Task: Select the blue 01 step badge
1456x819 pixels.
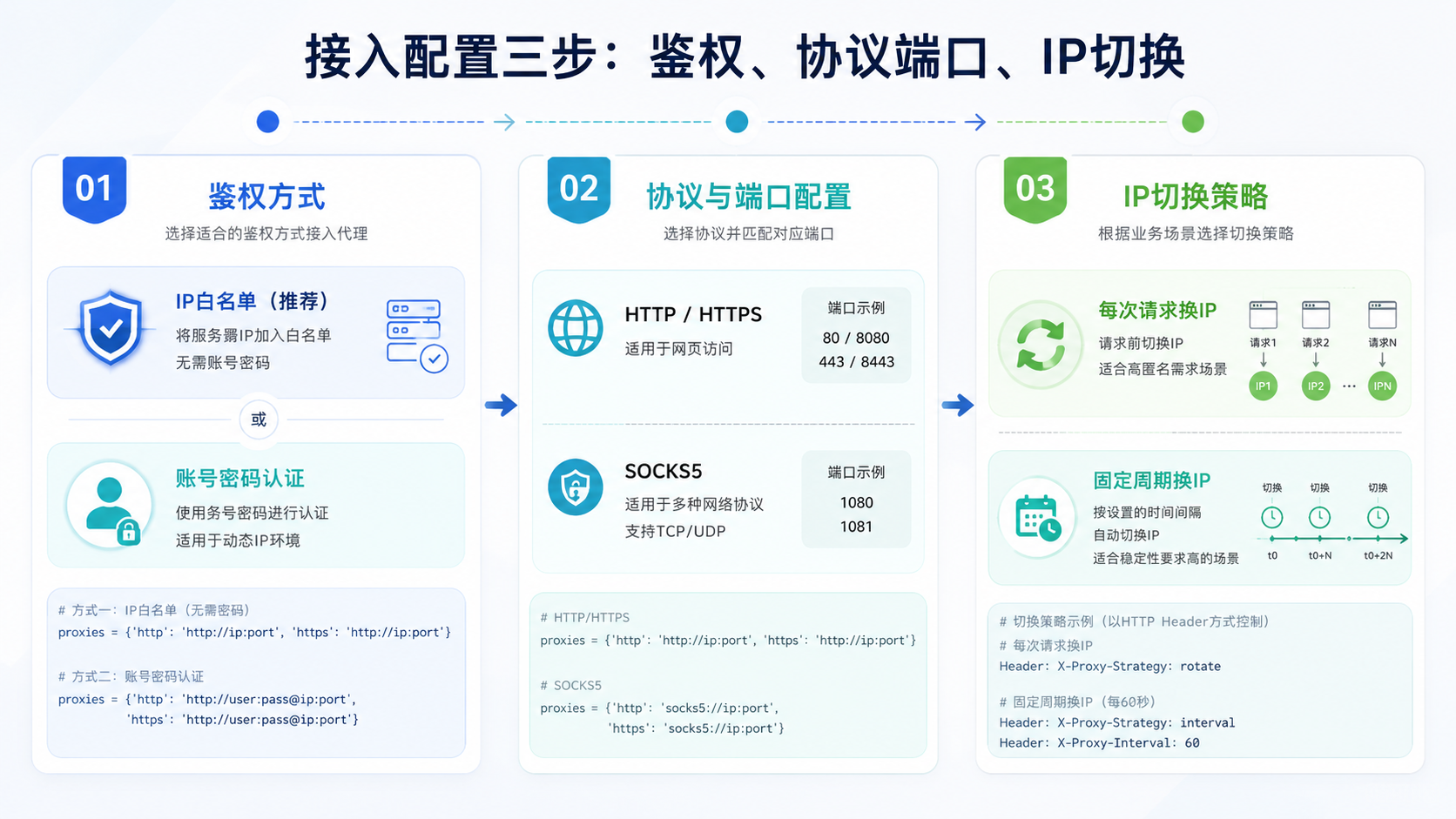Action: [x=95, y=189]
